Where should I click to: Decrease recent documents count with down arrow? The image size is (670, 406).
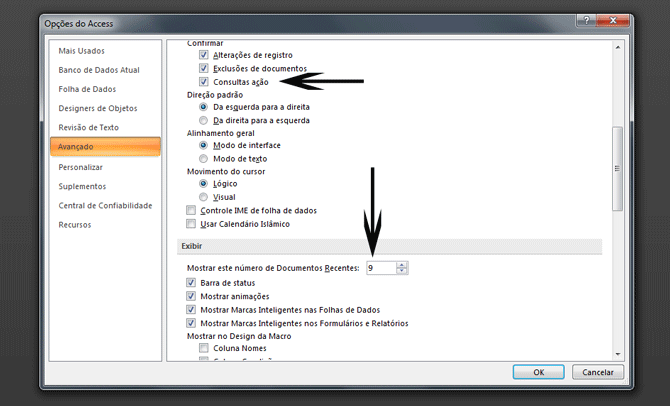tap(402, 271)
